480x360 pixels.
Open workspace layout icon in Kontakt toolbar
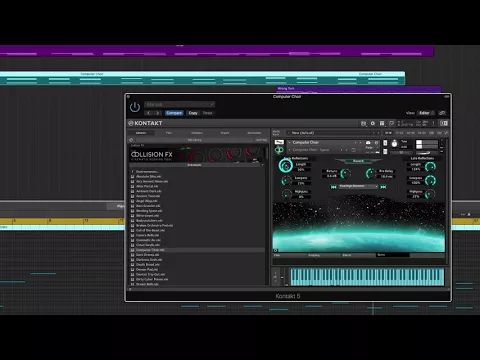382,123
